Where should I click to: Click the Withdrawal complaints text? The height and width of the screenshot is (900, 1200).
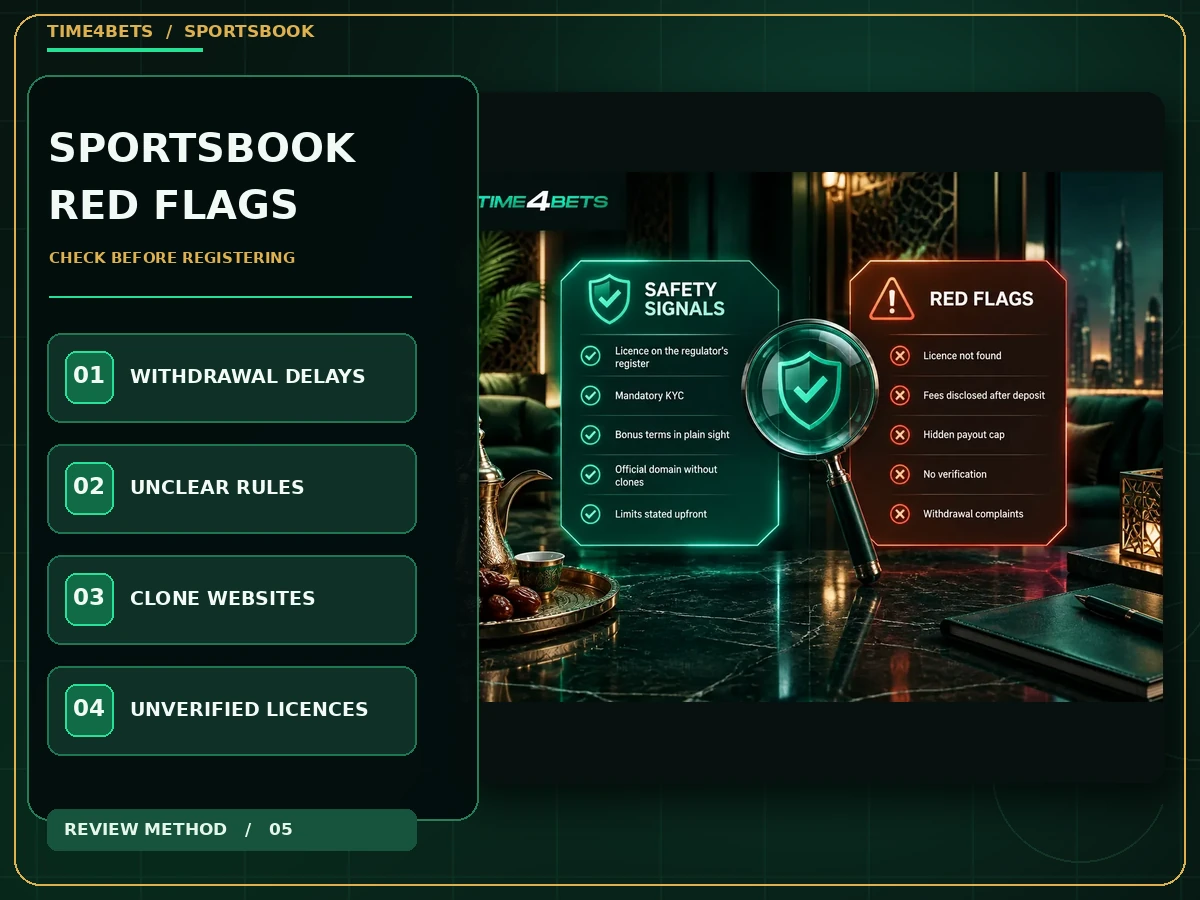(x=973, y=514)
